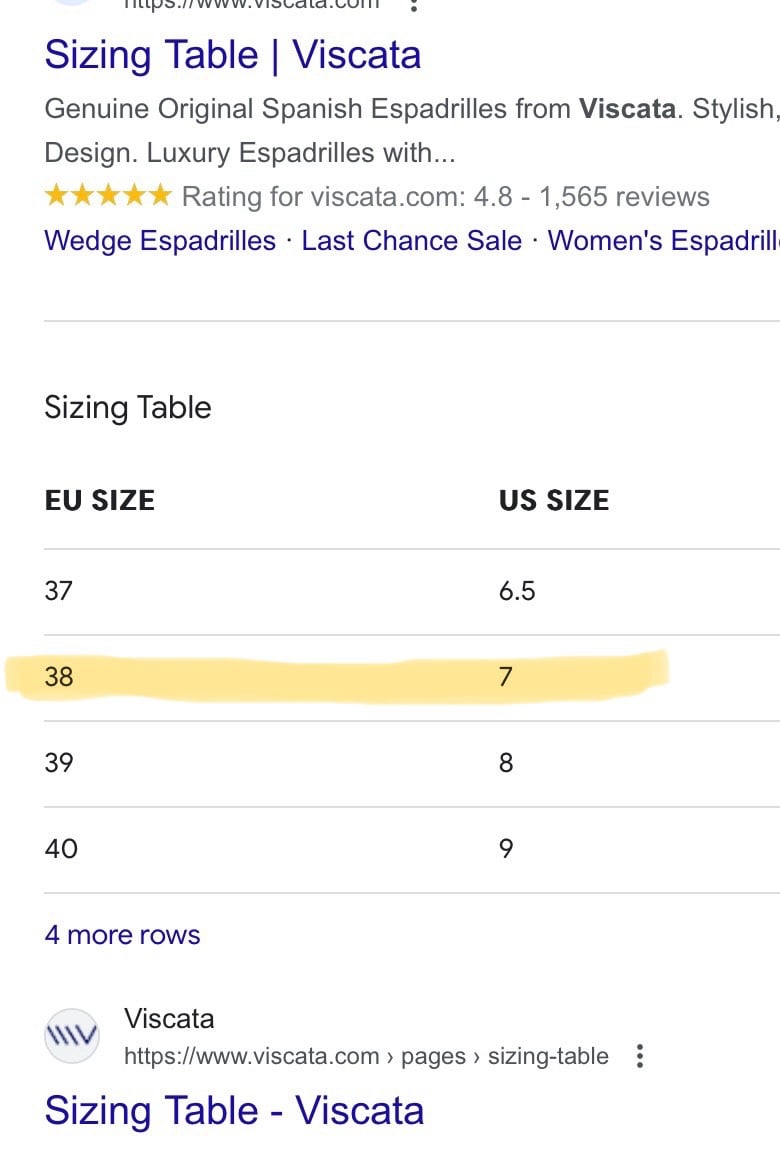Click the Sizing Table snippet heading
The image size is (780, 1171).
(x=128, y=408)
